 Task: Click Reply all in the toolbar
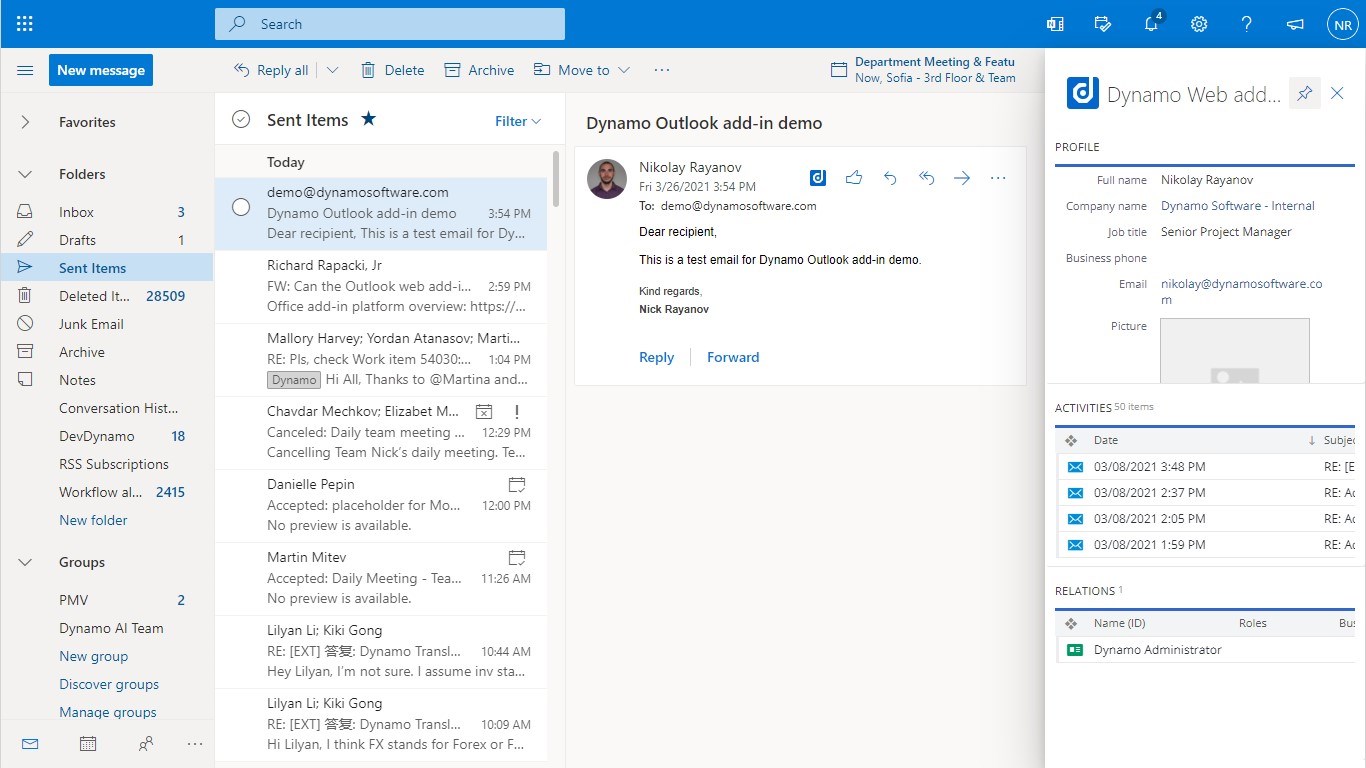[x=271, y=70]
